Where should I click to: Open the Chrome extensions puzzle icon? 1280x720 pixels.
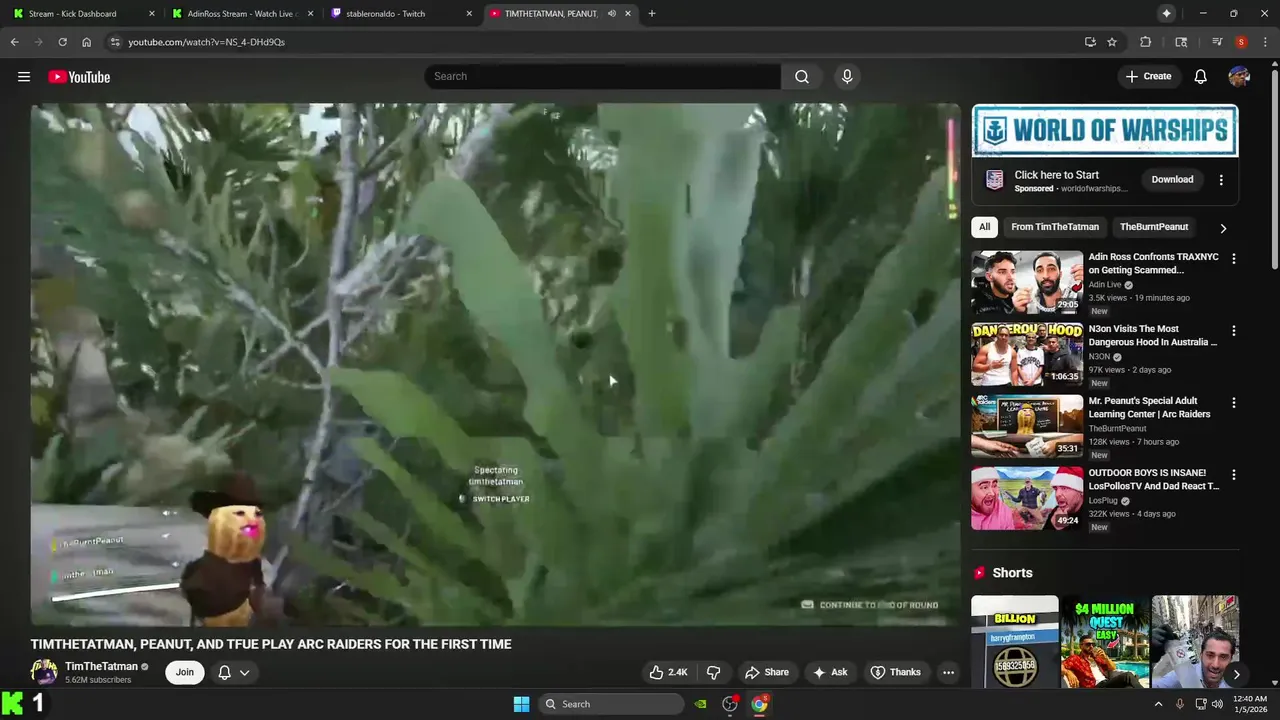tap(1146, 42)
